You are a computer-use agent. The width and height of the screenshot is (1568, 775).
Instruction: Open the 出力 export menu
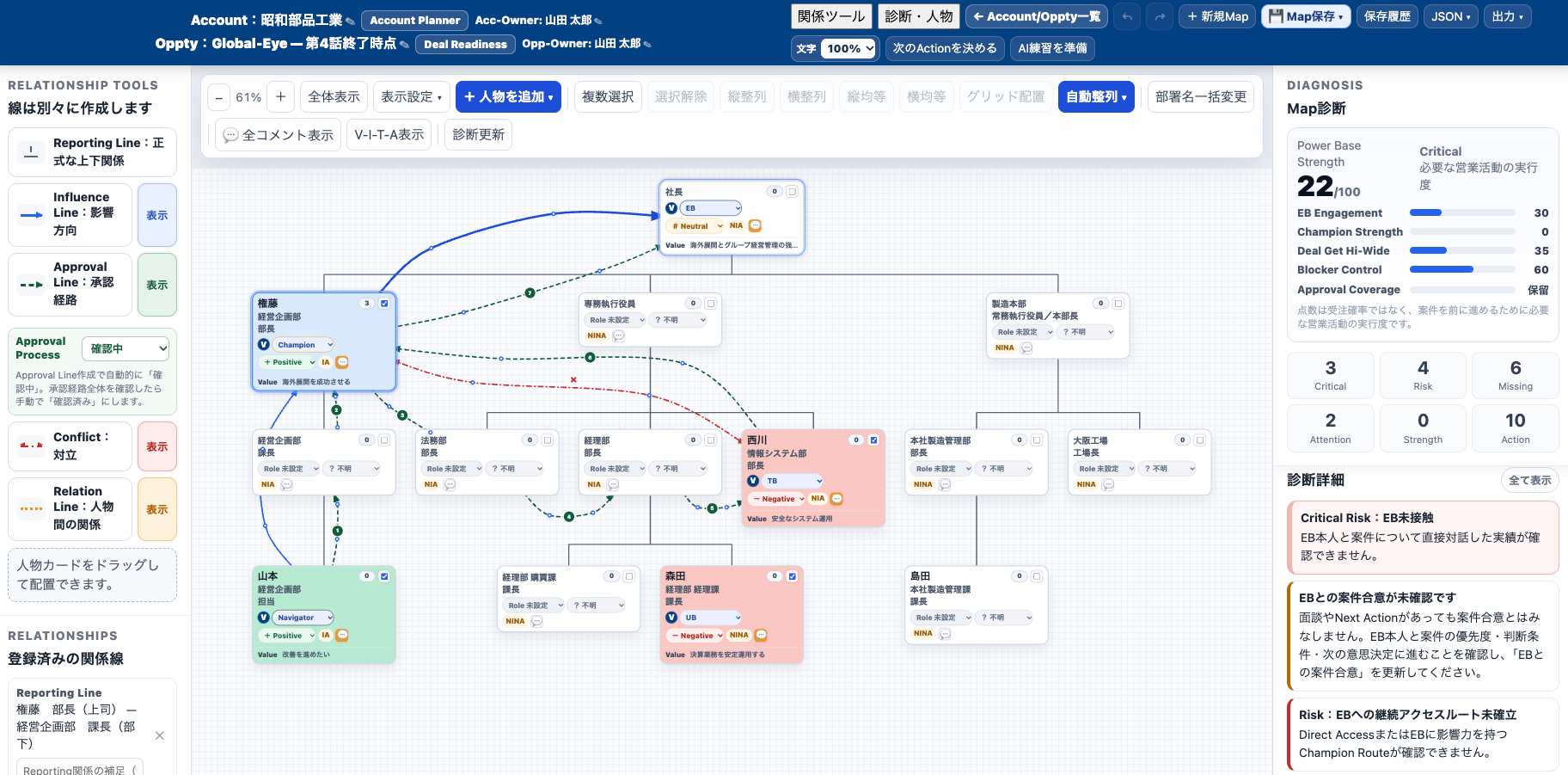tap(1508, 16)
